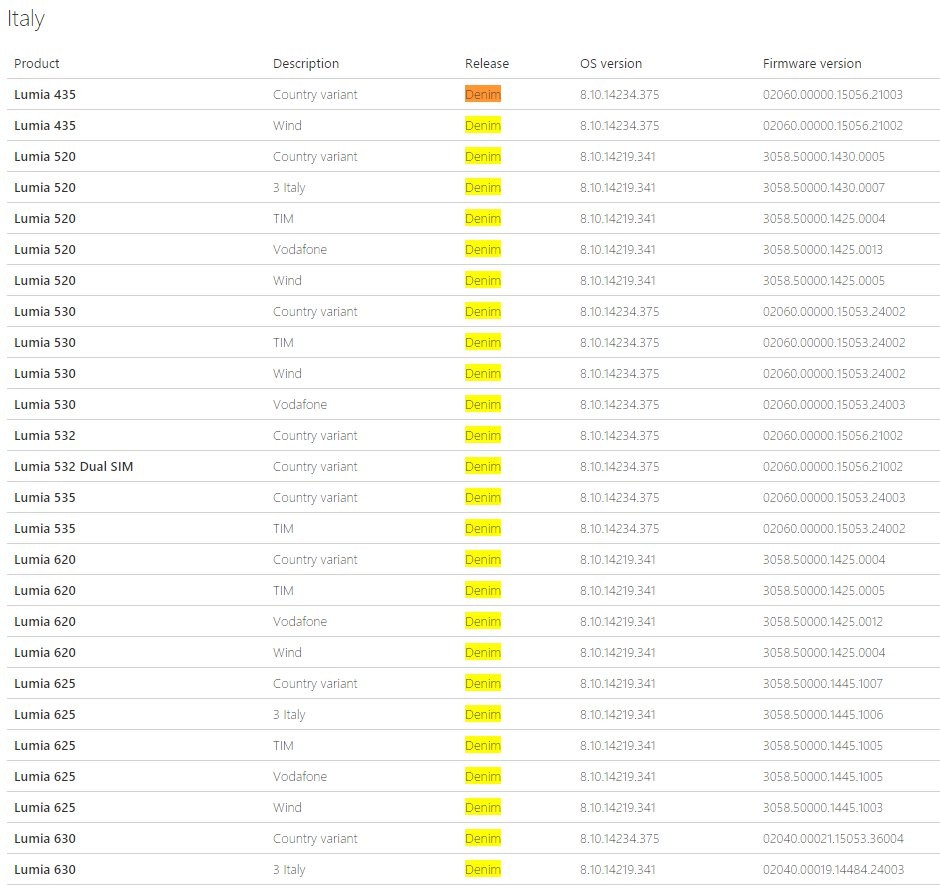This screenshot has width=940, height=885.
Task: Click the Release column header
Action: coord(487,64)
